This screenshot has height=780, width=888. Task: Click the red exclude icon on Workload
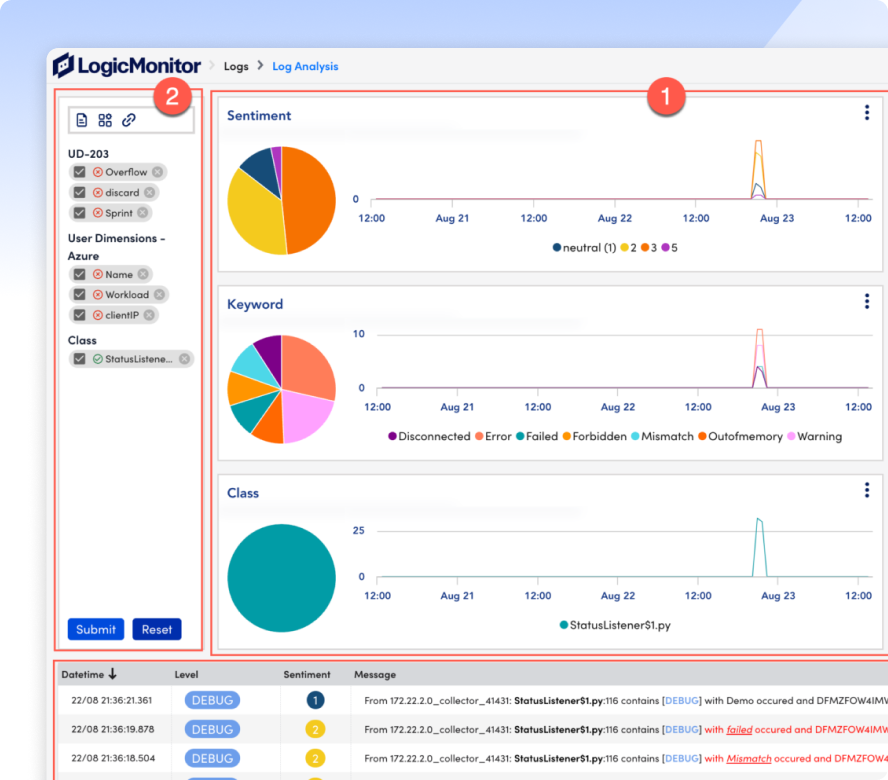click(98, 295)
